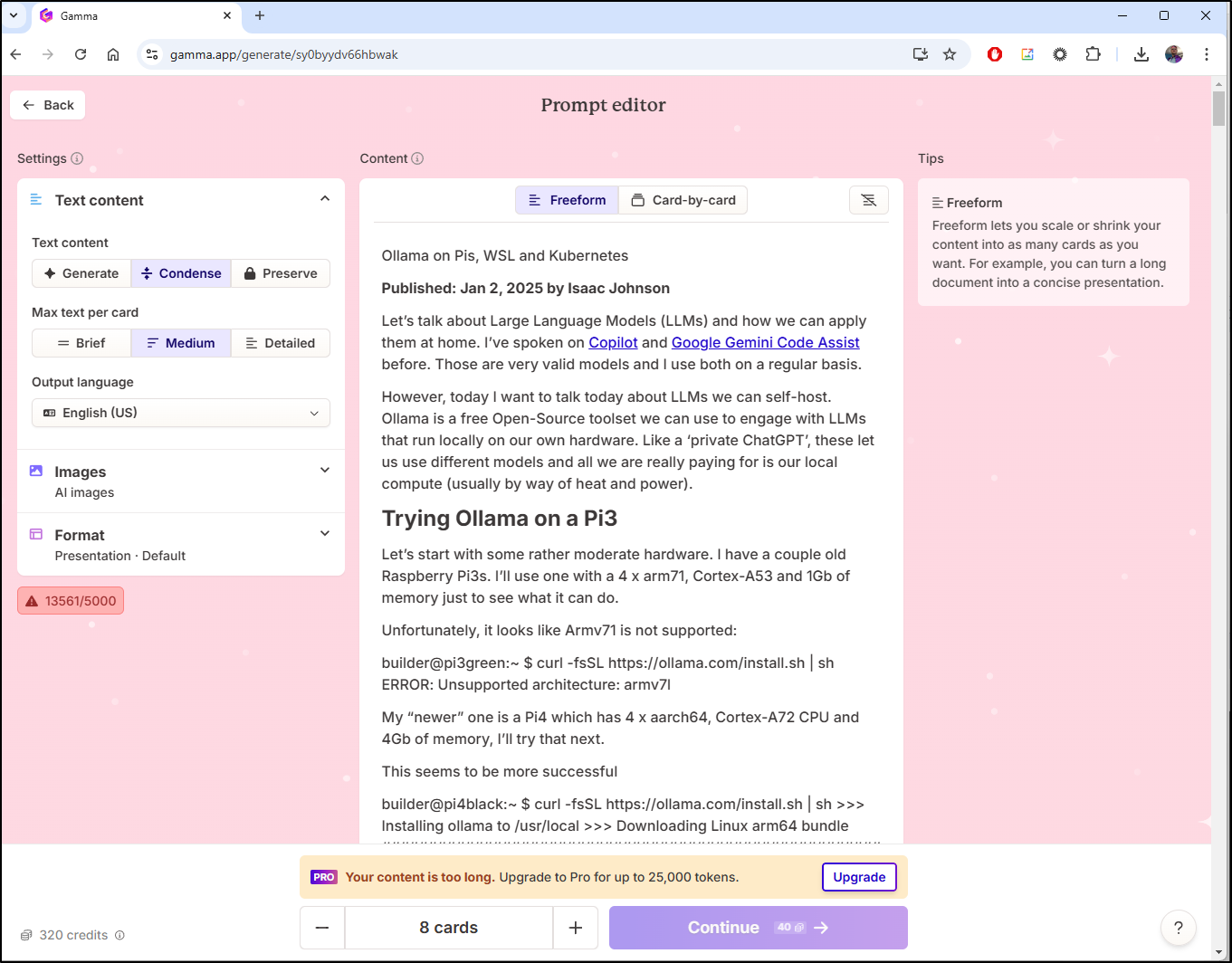The width and height of the screenshot is (1232, 963).
Task: Click the Settings info icon
Action: click(x=77, y=158)
